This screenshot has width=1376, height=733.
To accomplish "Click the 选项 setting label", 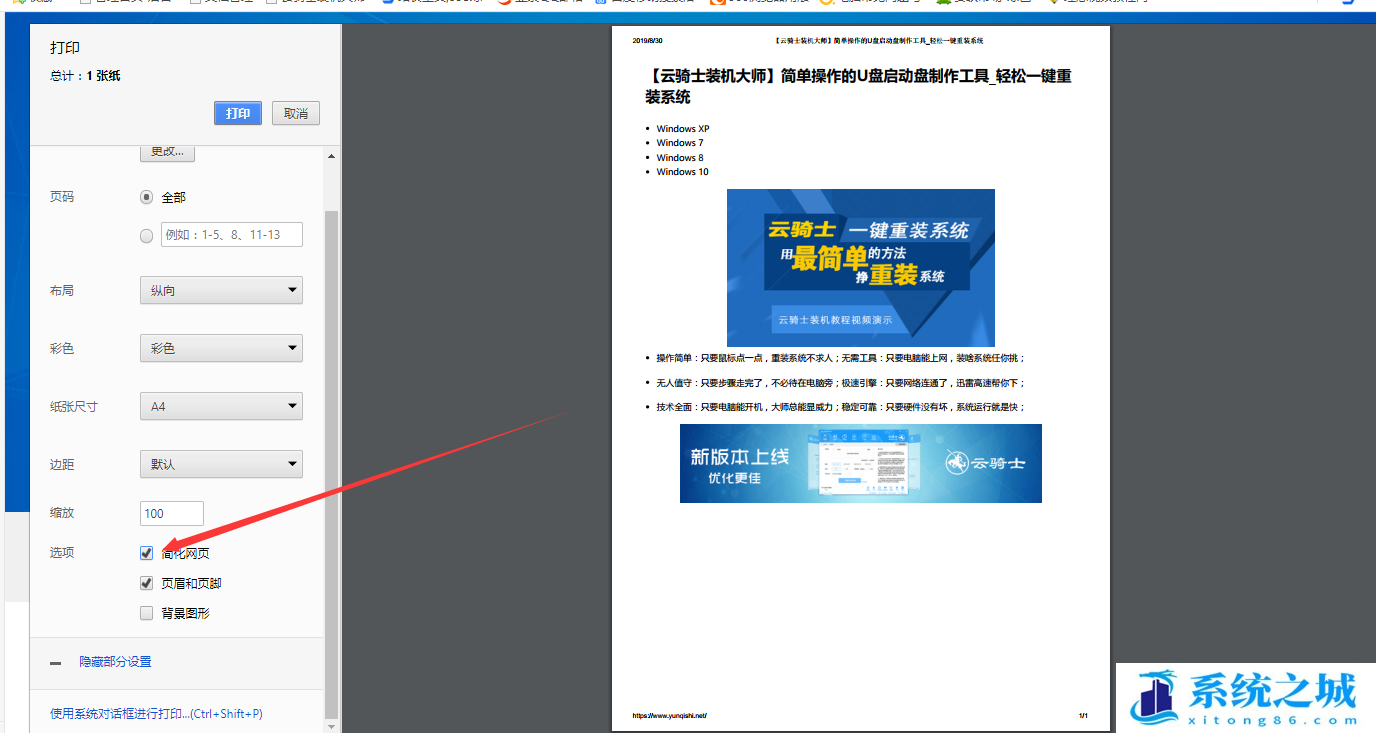I will [x=62, y=552].
